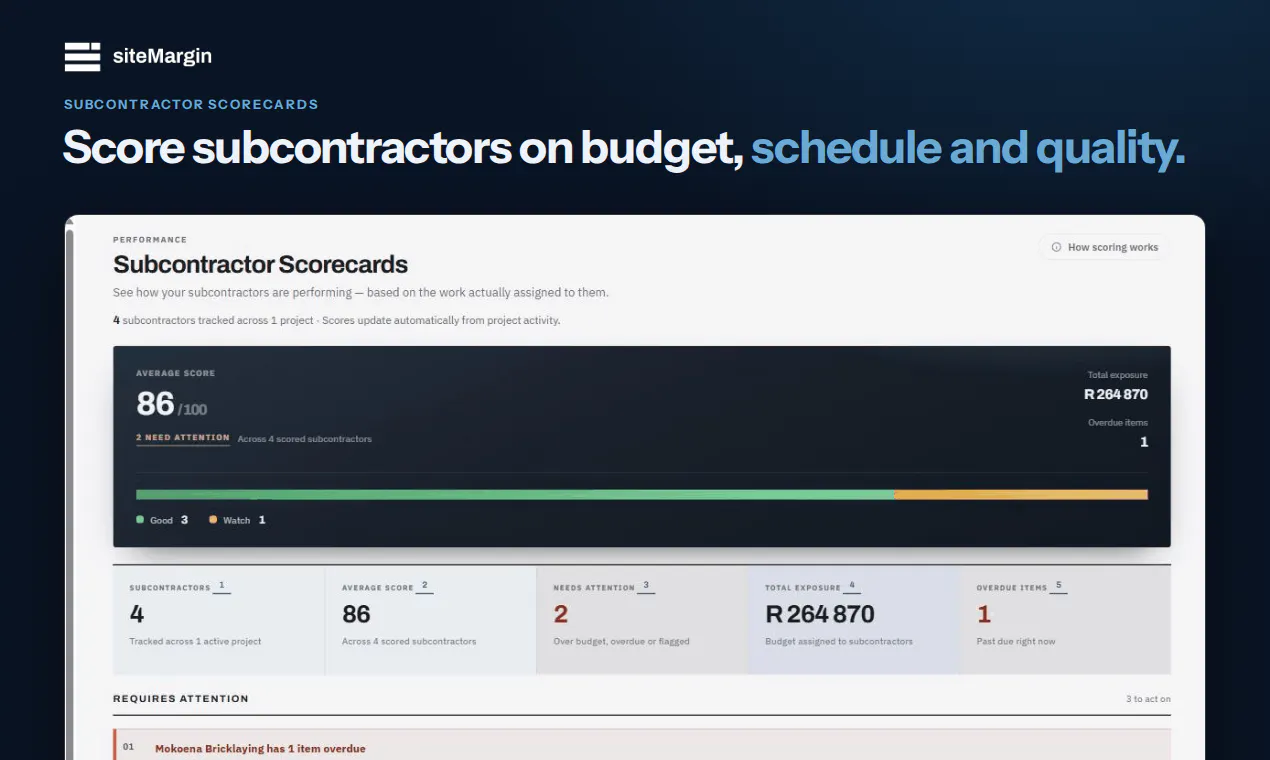The height and width of the screenshot is (760, 1270).
Task: Open the Overdue Items stat card
Action: point(1065,620)
